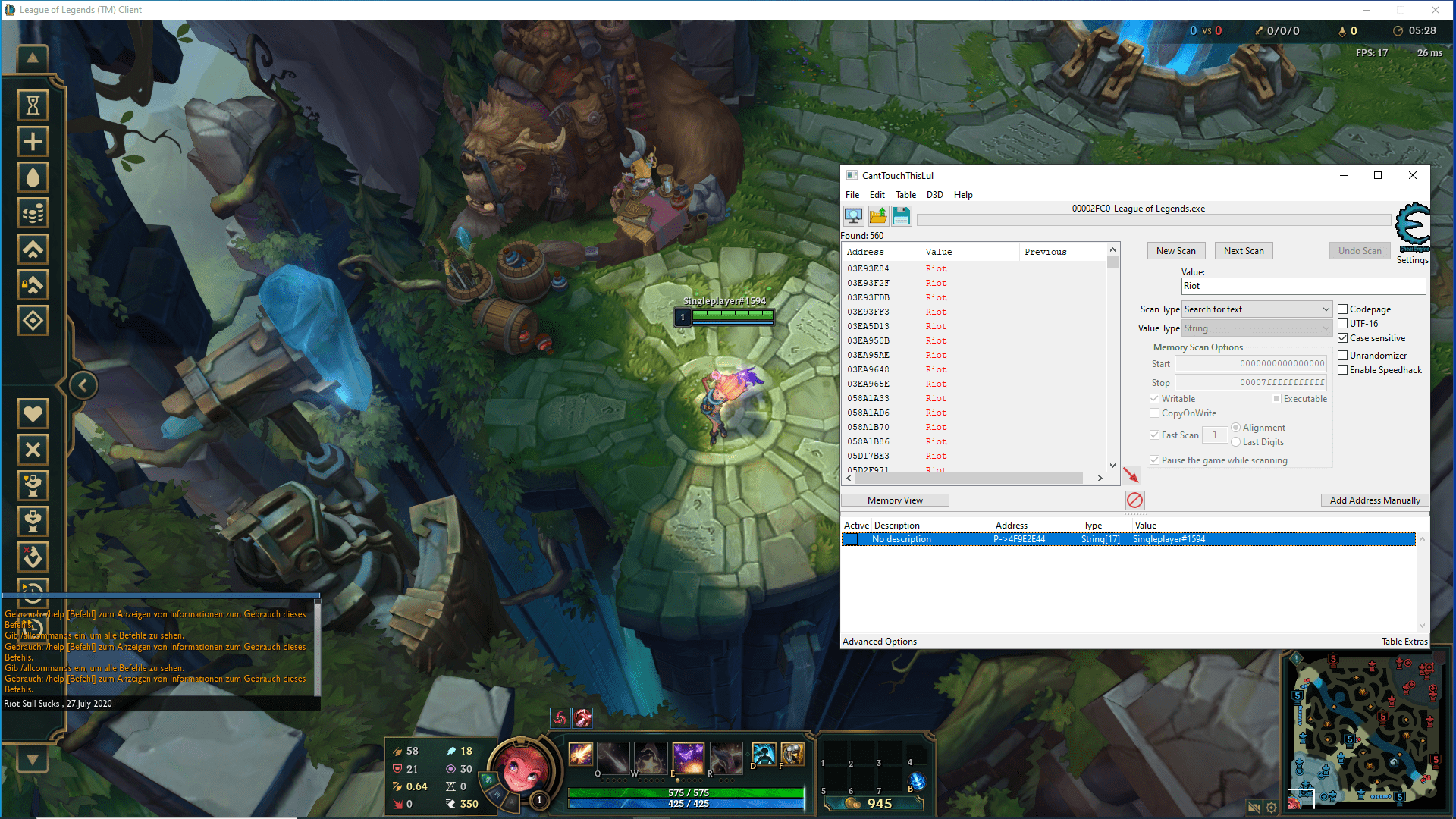
Task: Click the red no-entry clear list icon
Action: pyautogui.click(x=1134, y=500)
